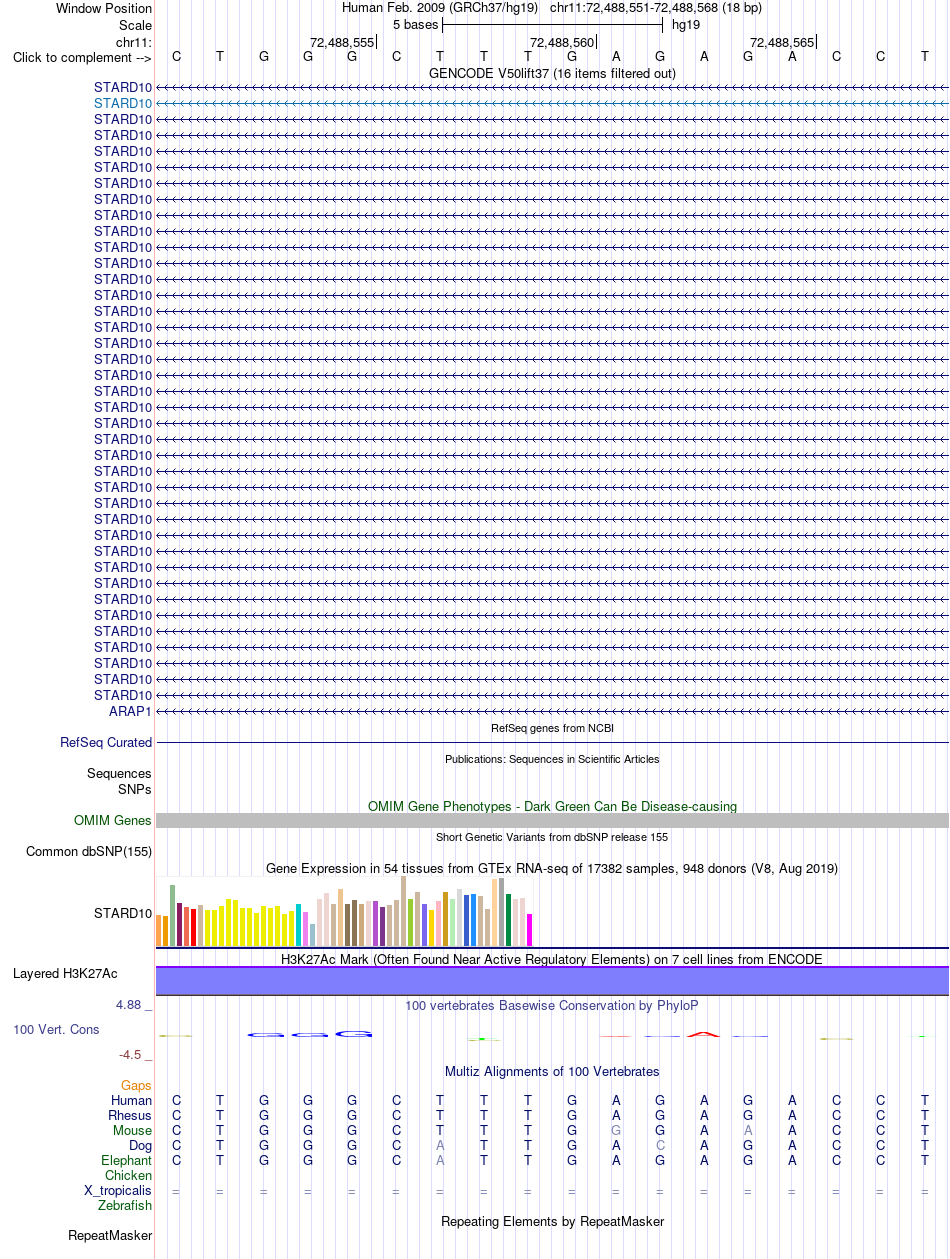Click the Layered H3K27Ac label

65,974
